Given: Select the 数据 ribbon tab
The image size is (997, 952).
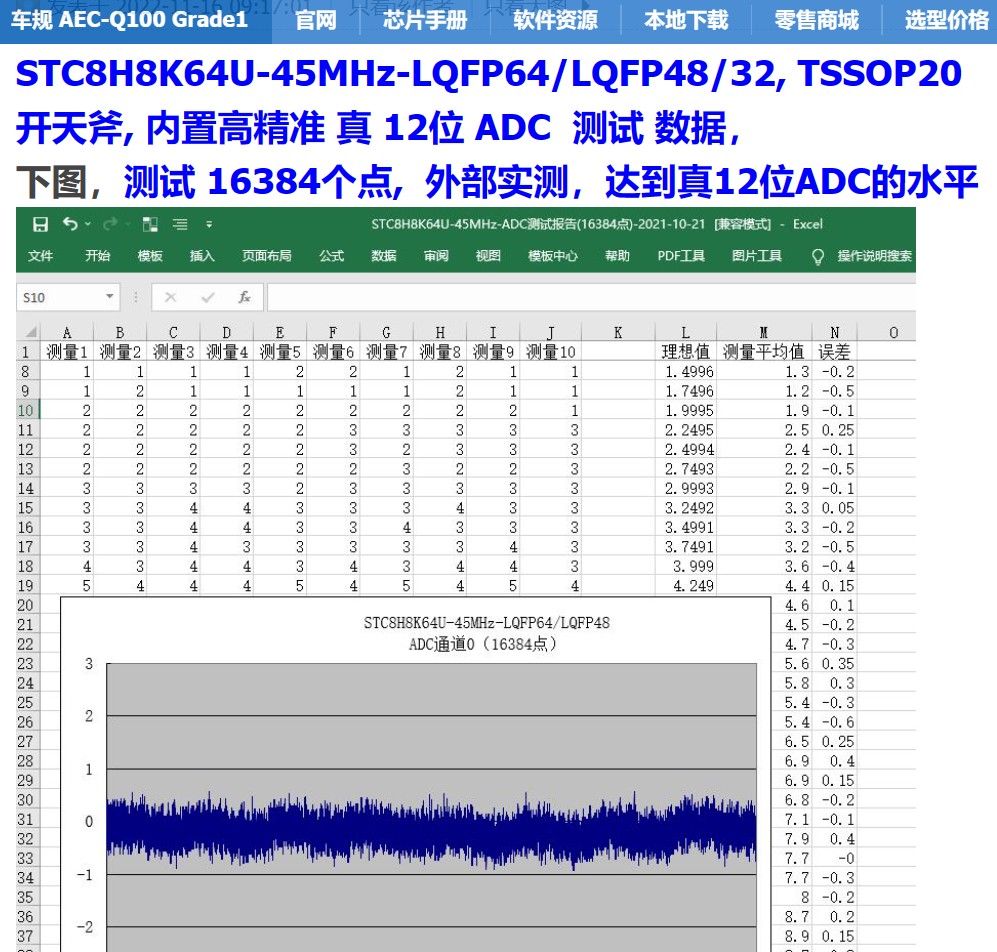Looking at the screenshot, I should (384, 256).
